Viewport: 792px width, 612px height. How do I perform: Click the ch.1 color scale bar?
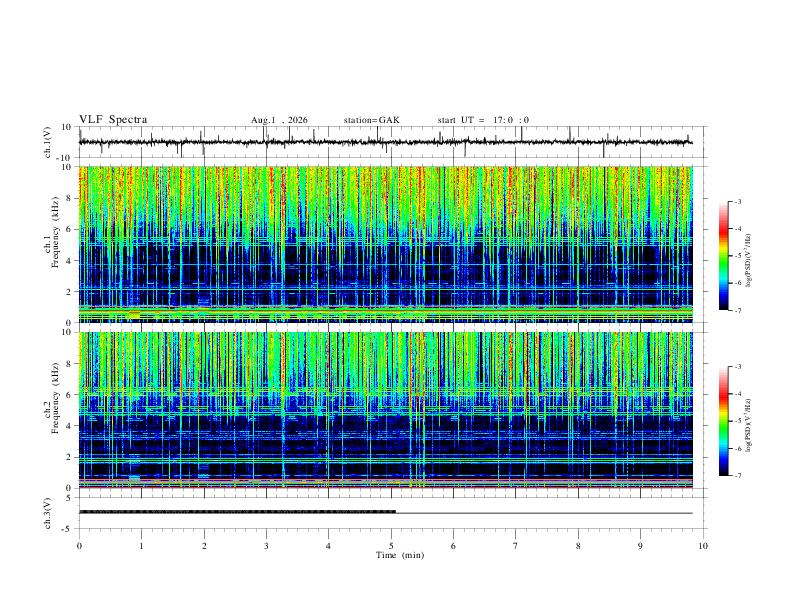724,256
